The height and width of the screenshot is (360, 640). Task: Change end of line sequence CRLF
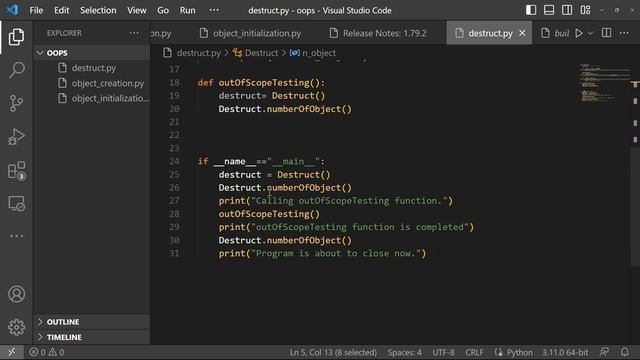(x=474, y=352)
